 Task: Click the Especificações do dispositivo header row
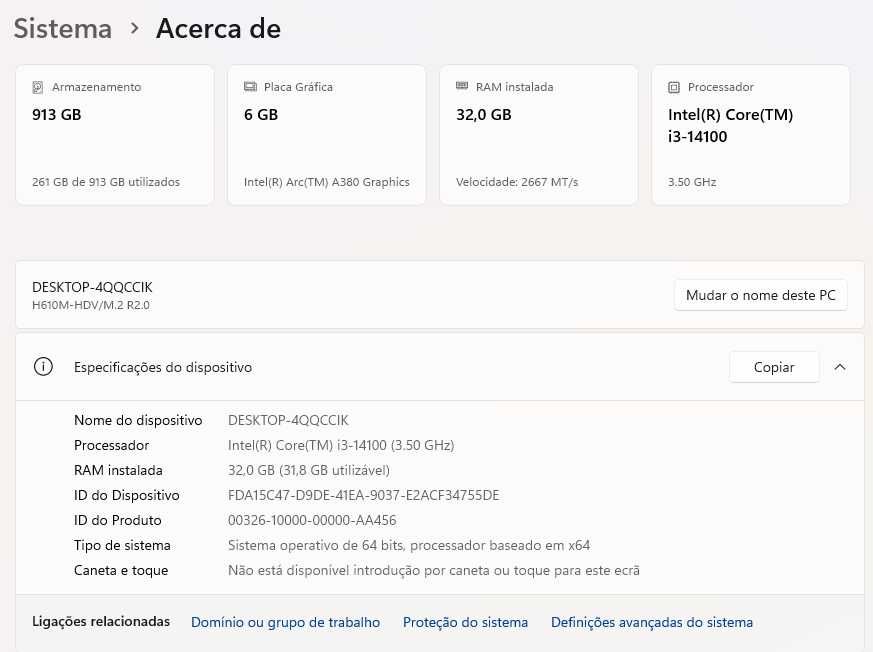tap(440, 367)
